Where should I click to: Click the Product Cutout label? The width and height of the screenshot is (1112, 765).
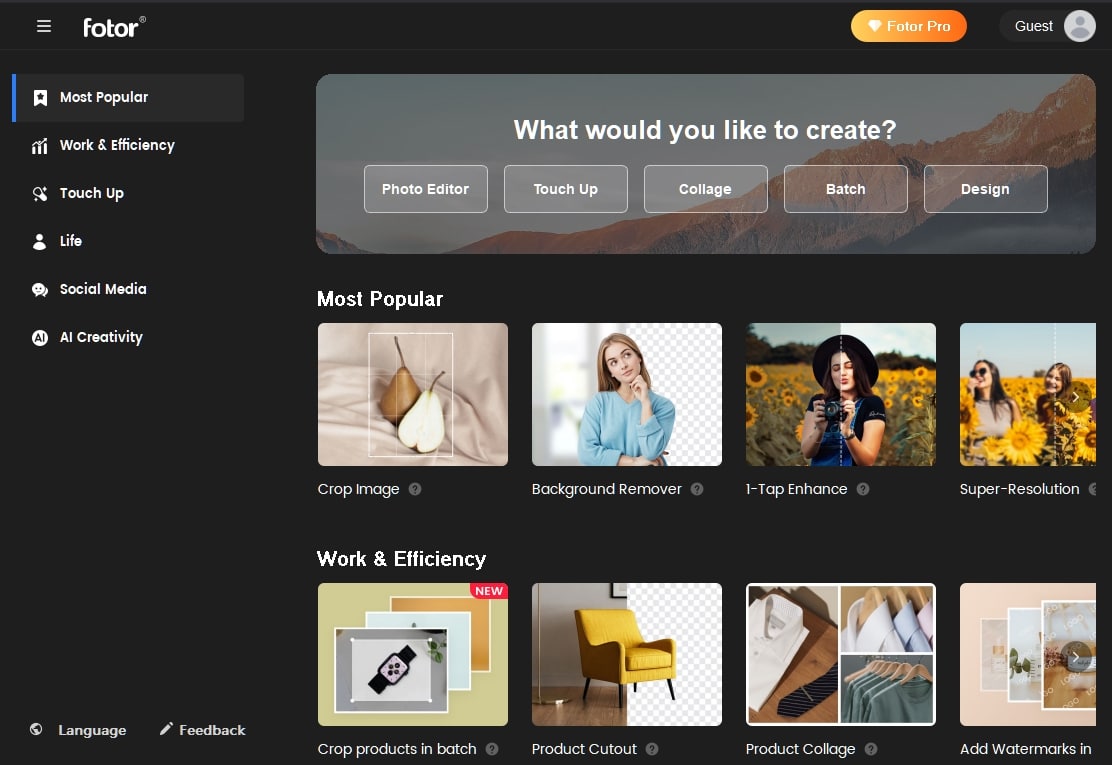[584, 749]
